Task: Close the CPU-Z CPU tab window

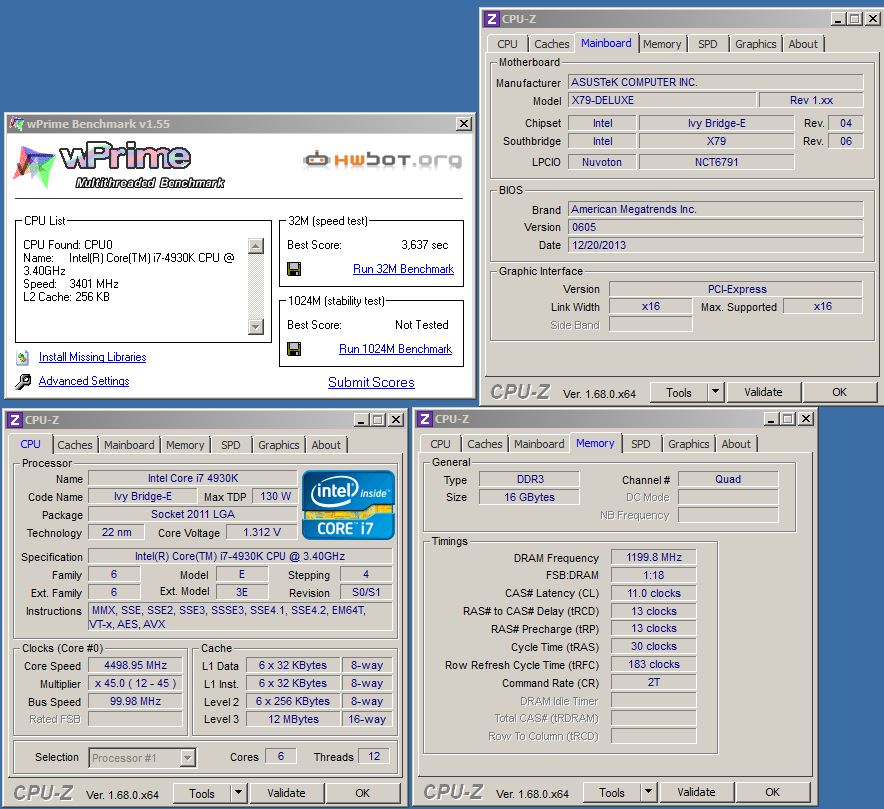Action: (396, 420)
